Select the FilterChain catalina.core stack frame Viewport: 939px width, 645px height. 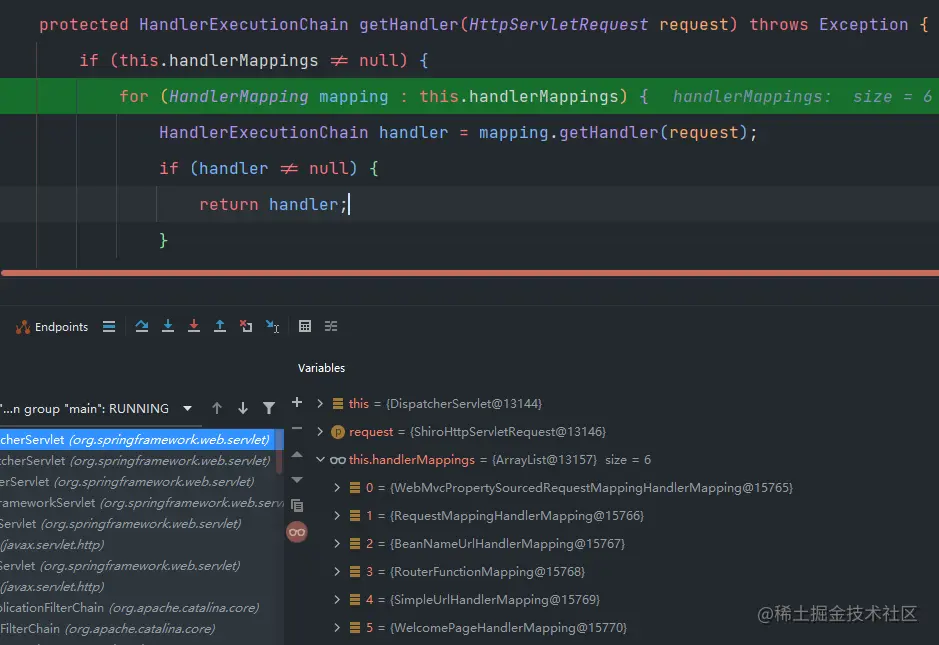(141, 629)
